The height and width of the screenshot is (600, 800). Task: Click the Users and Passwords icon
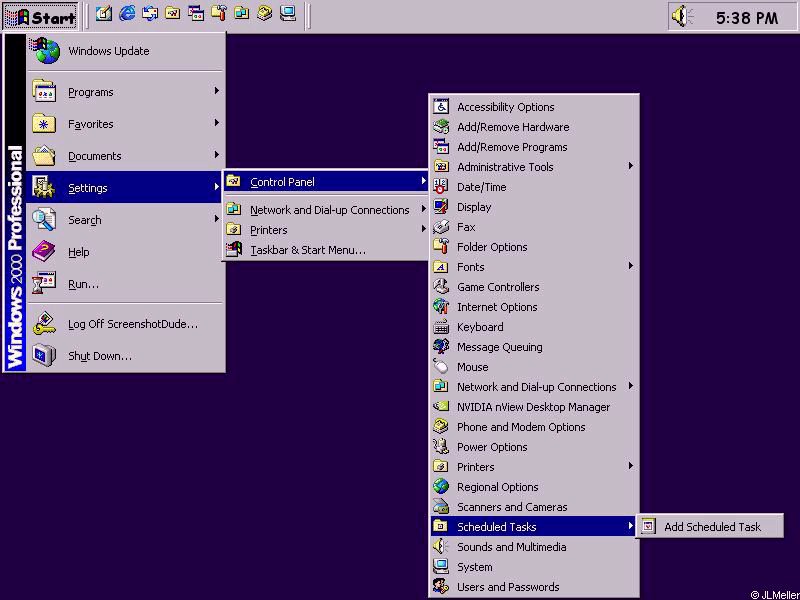tap(441, 586)
